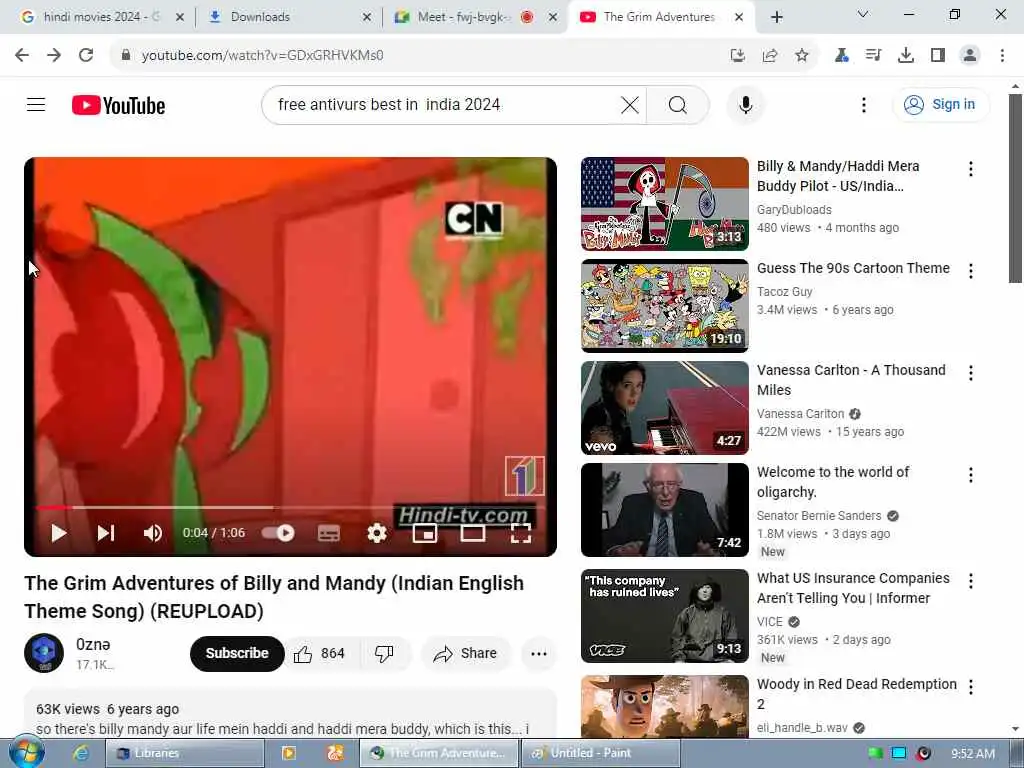Mute the video volume

153,533
